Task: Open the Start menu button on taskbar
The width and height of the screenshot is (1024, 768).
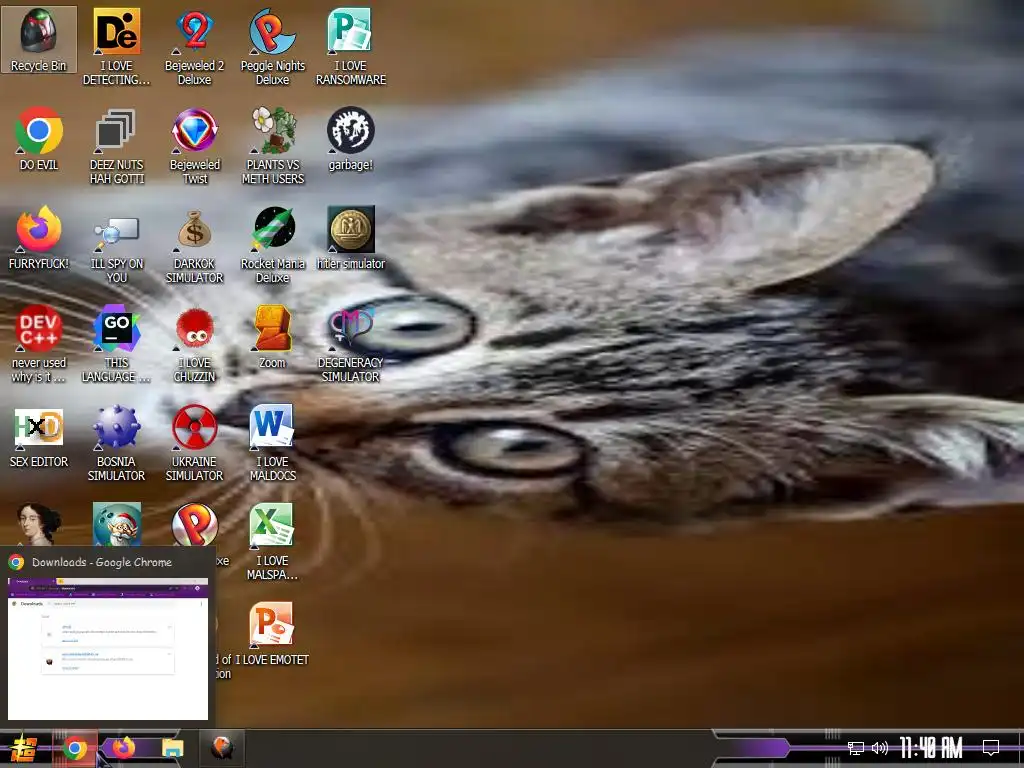Action: pyautogui.click(x=23, y=748)
